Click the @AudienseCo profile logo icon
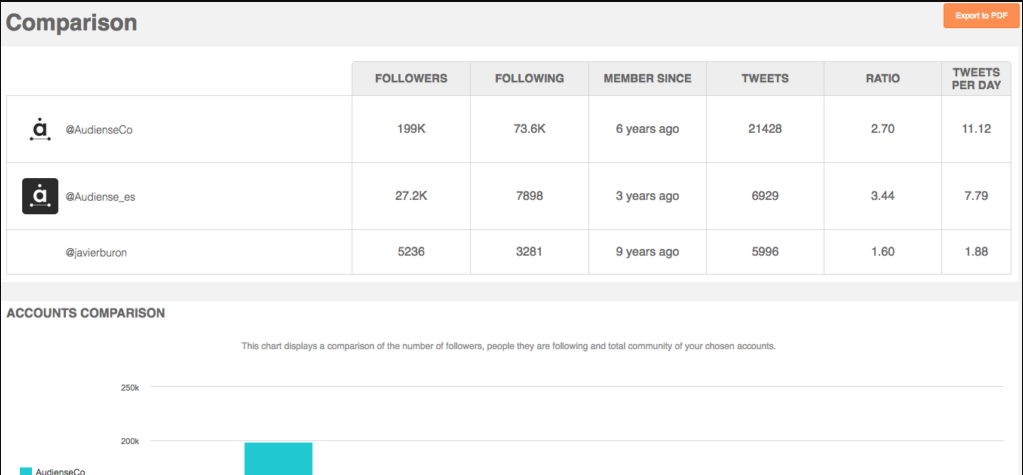The width and height of the screenshot is (1023, 475). point(40,129)
